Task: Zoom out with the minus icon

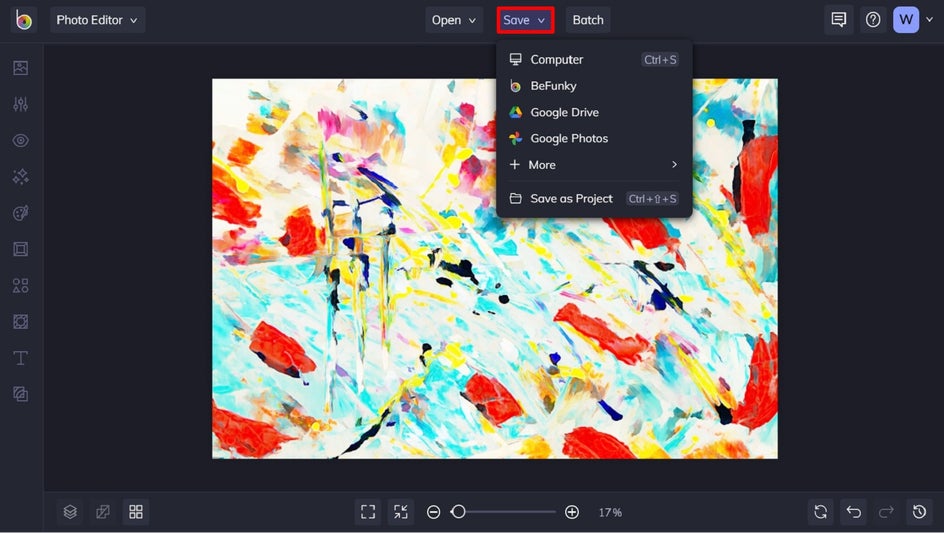Action: tap(433, 512)
